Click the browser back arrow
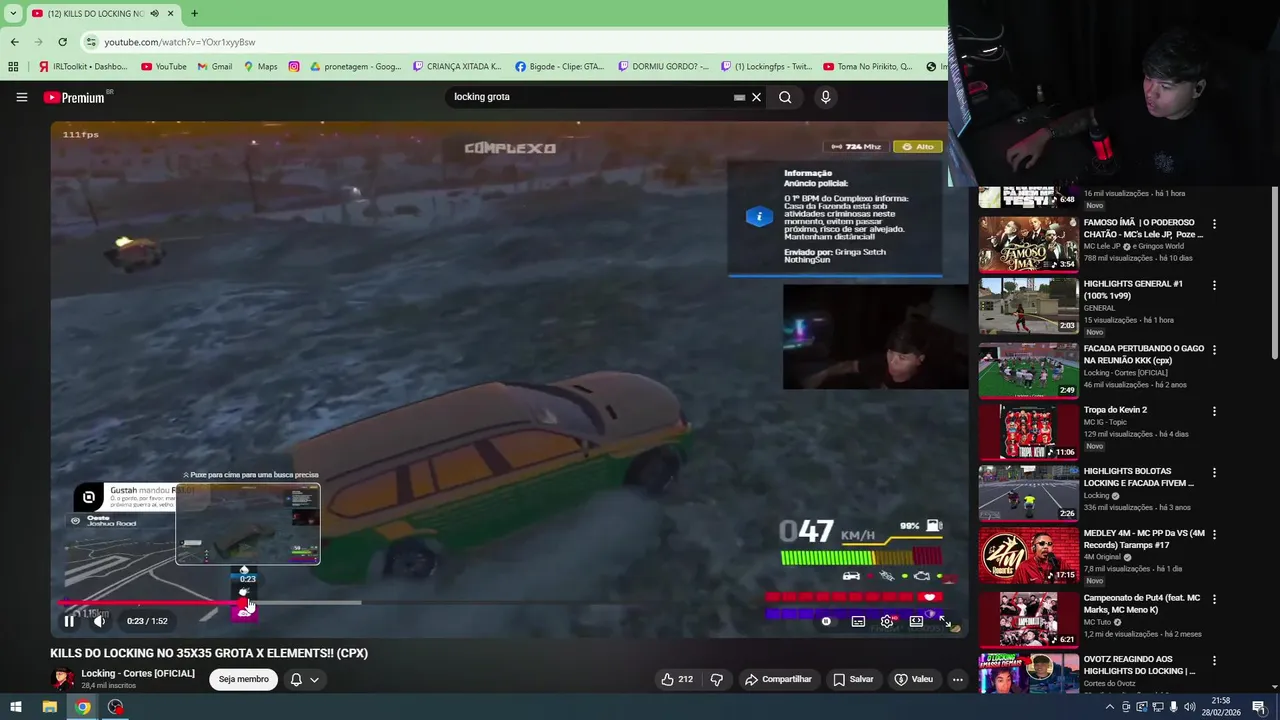1280x720 pixels. (14, 42)
